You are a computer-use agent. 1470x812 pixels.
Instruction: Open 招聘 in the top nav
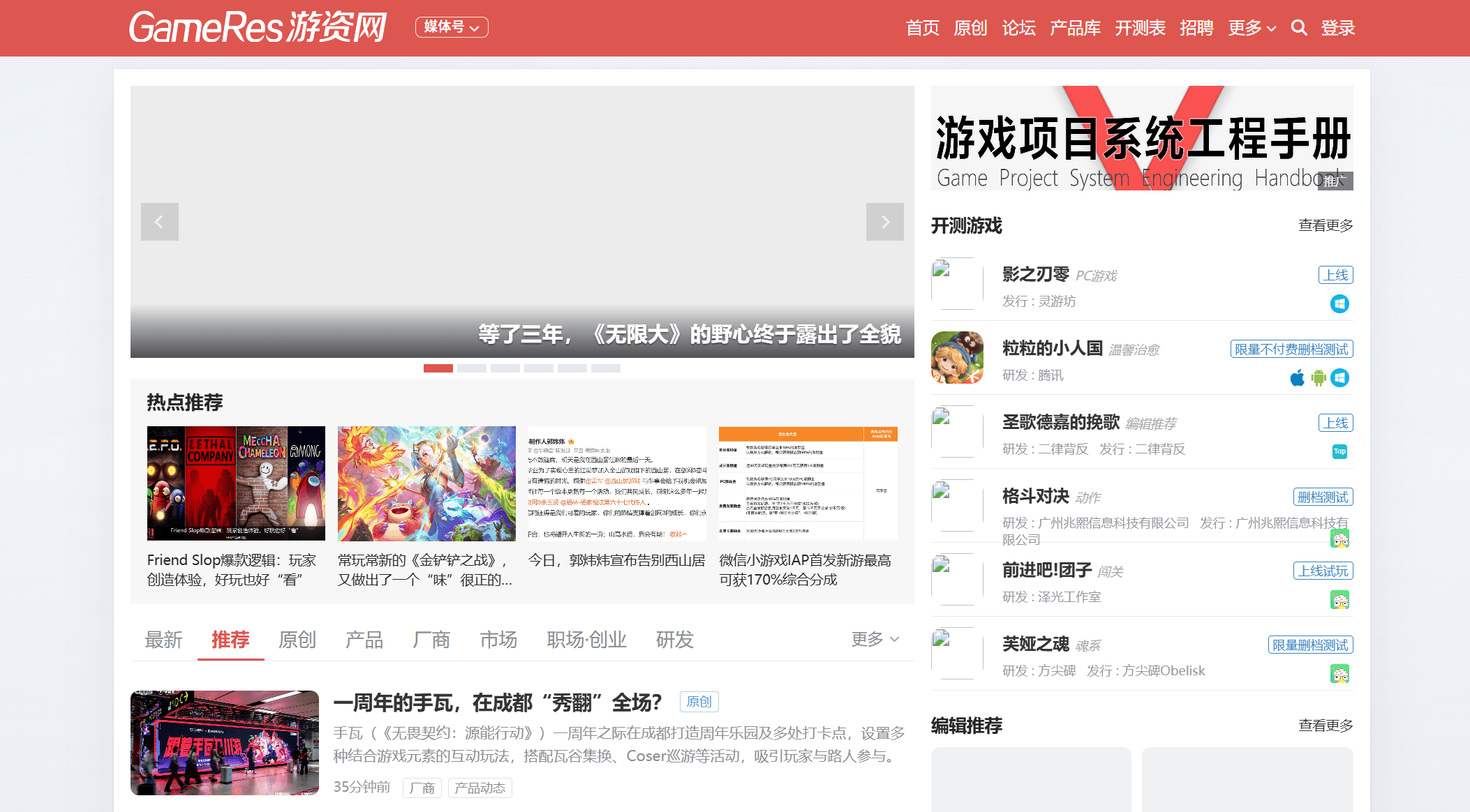[1196, 28]
